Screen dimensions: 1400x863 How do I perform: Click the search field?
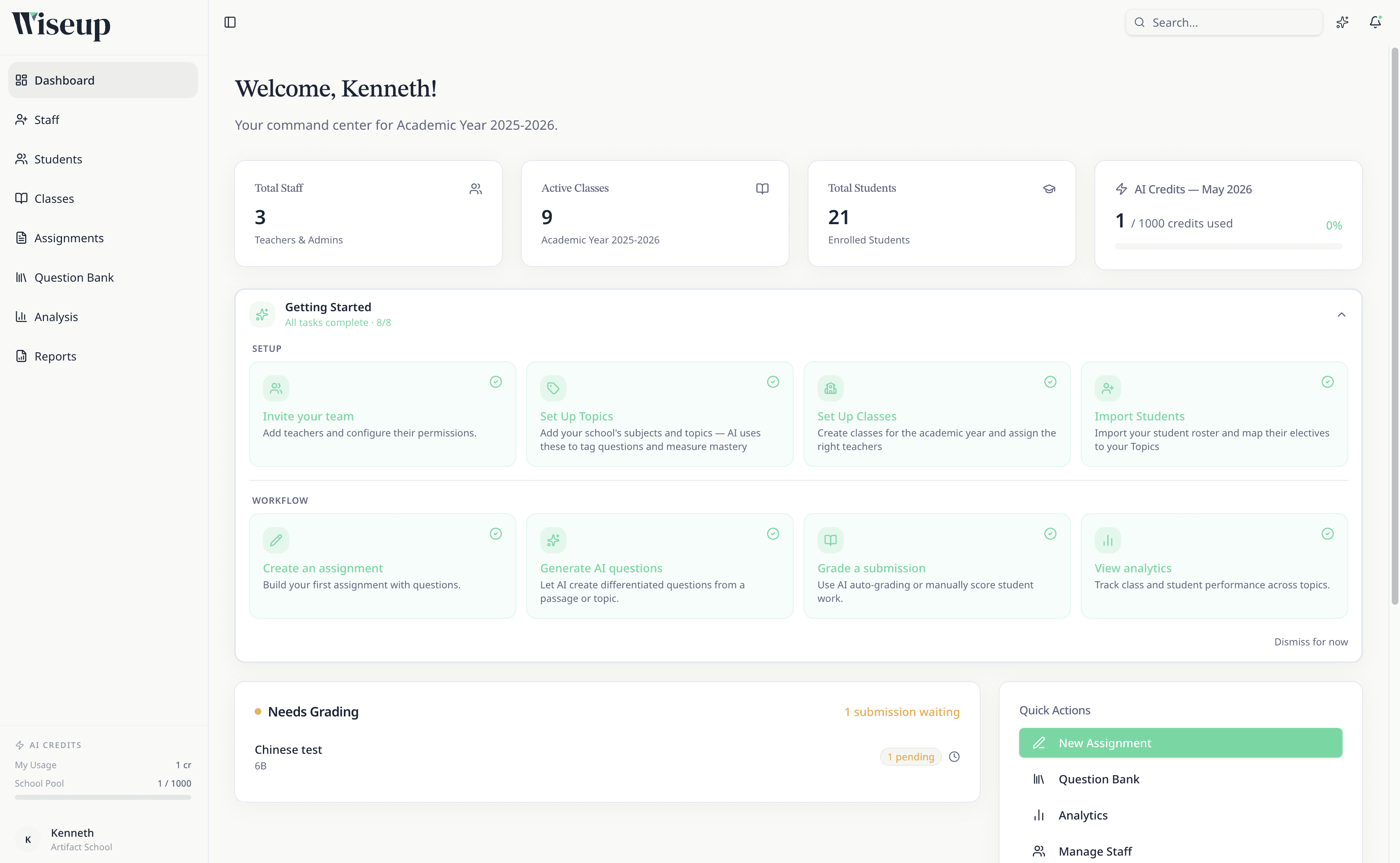(1224, 22)
